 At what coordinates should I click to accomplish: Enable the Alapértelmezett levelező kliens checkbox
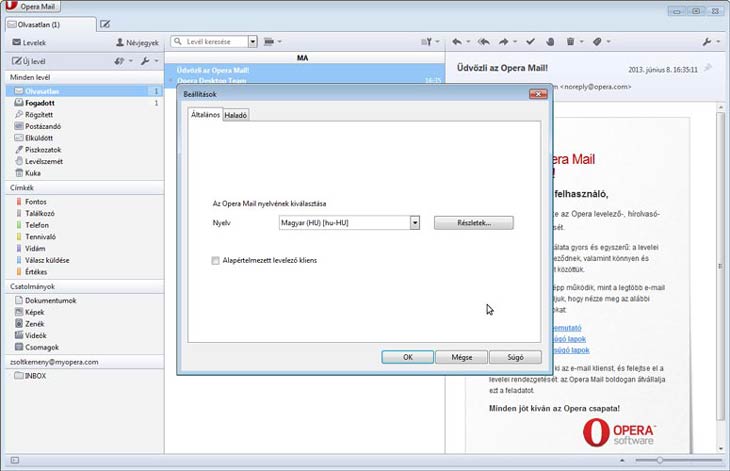tap(216, 260)
